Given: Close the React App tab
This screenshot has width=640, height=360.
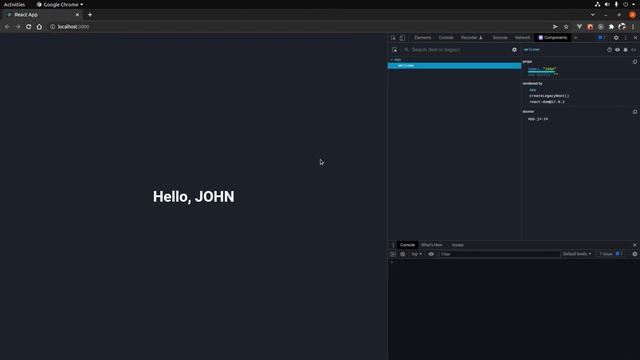Looking at the screenshot, I should click(x=77, y=15).
